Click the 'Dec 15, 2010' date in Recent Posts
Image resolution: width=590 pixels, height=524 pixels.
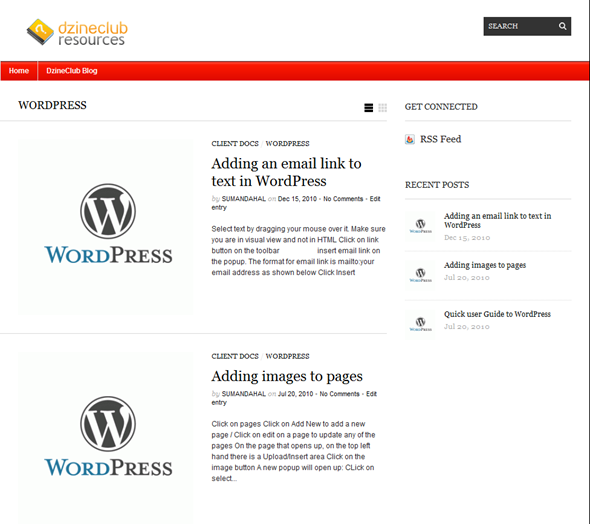coord(467,238)
